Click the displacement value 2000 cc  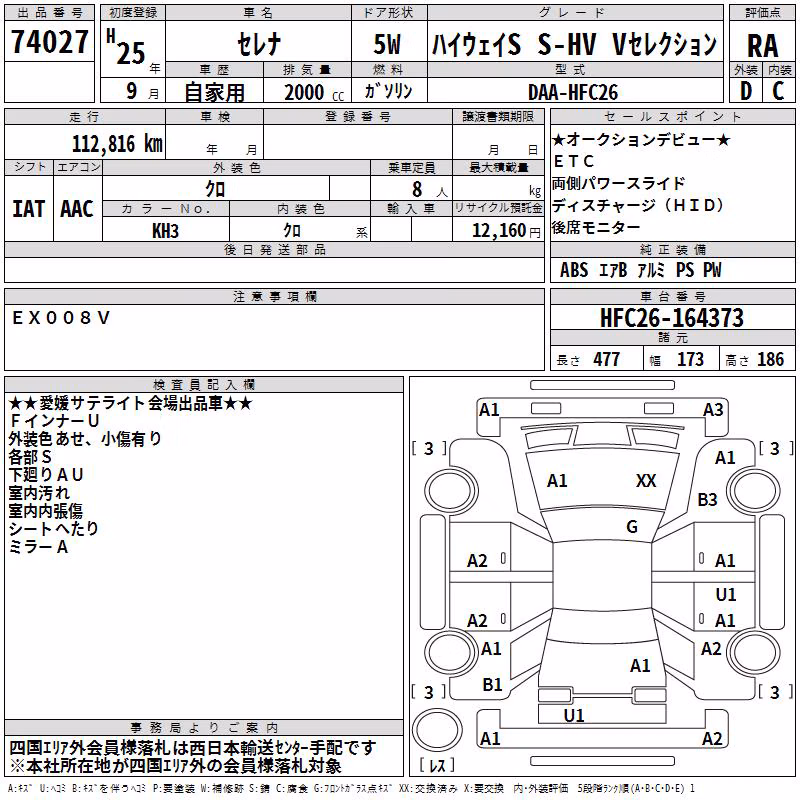point(314,93)
